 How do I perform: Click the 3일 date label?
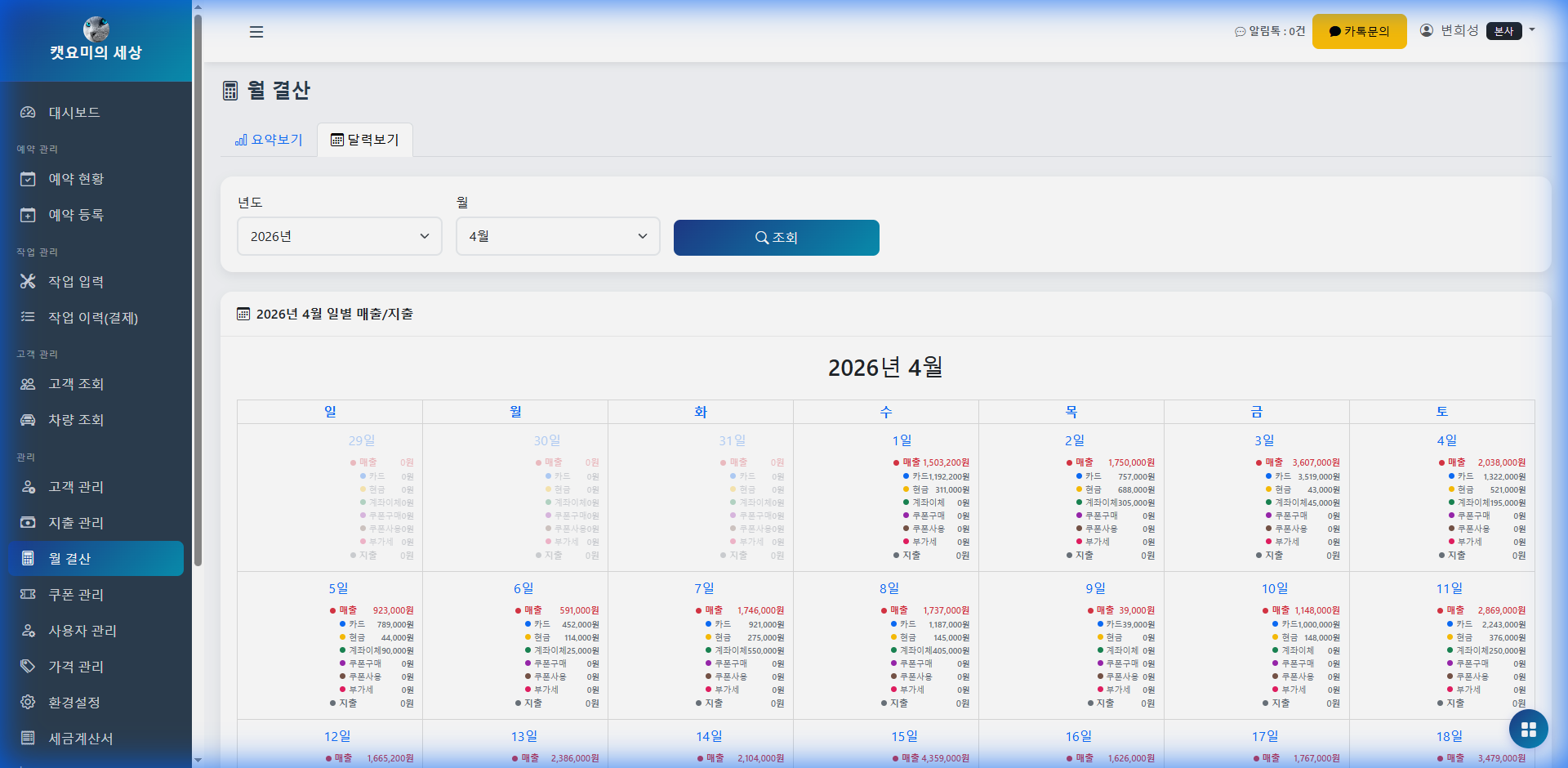click(x=1264, y=440)
